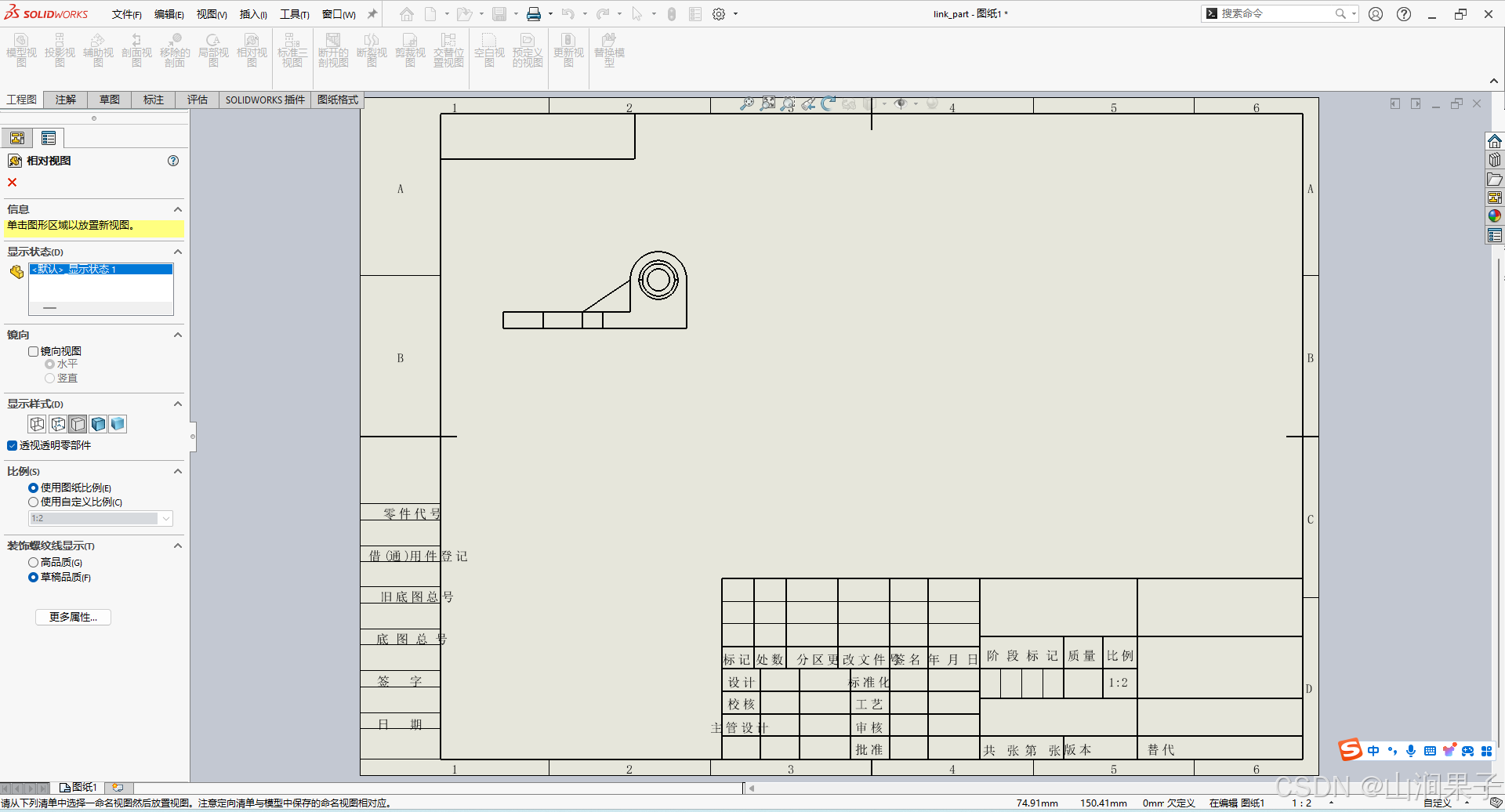Click the red X cancel icon
This screenshot has height=812, width=1505.
click(12, 183)
